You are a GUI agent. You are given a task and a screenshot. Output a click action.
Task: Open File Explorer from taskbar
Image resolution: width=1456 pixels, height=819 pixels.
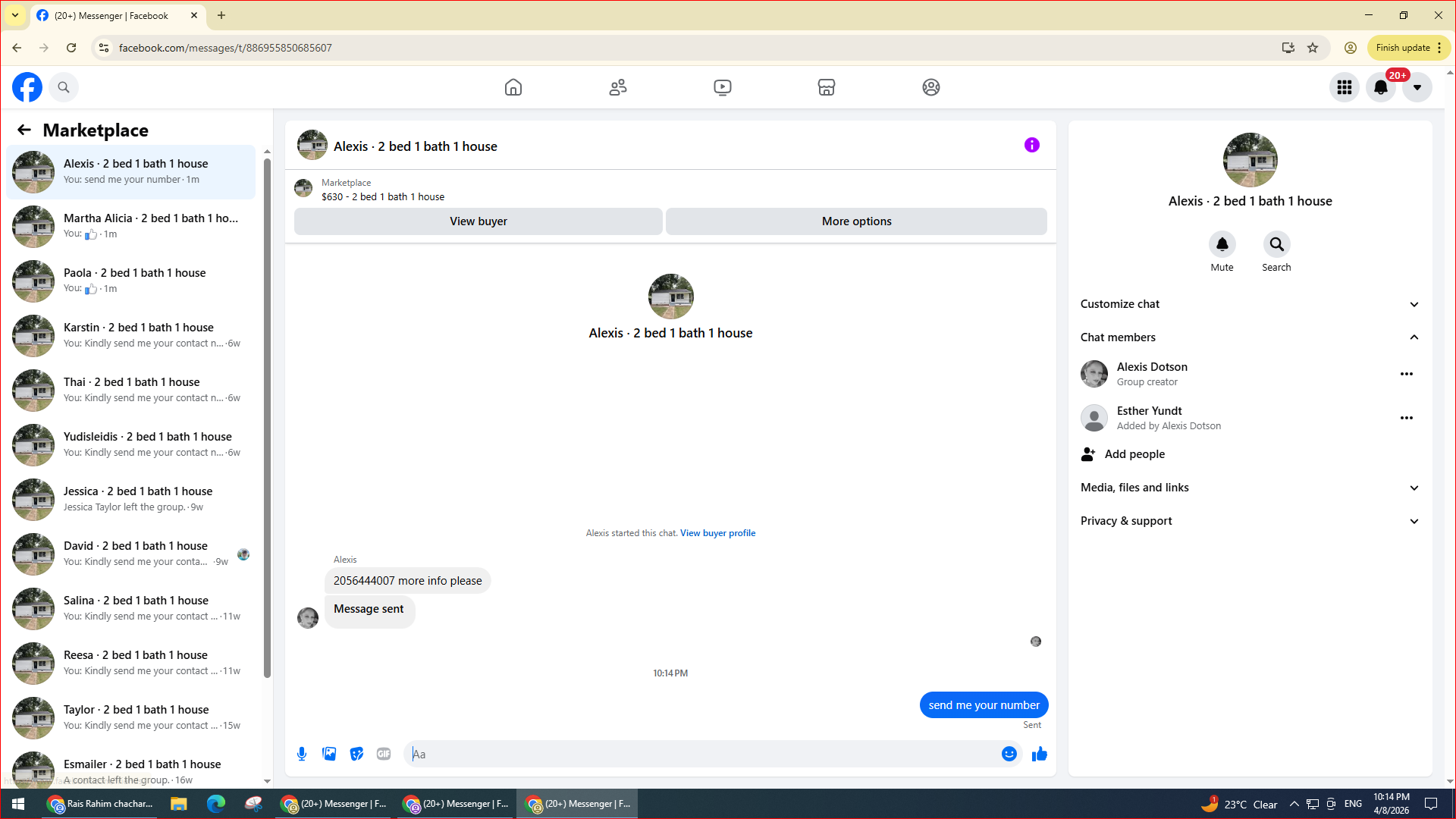178,804
